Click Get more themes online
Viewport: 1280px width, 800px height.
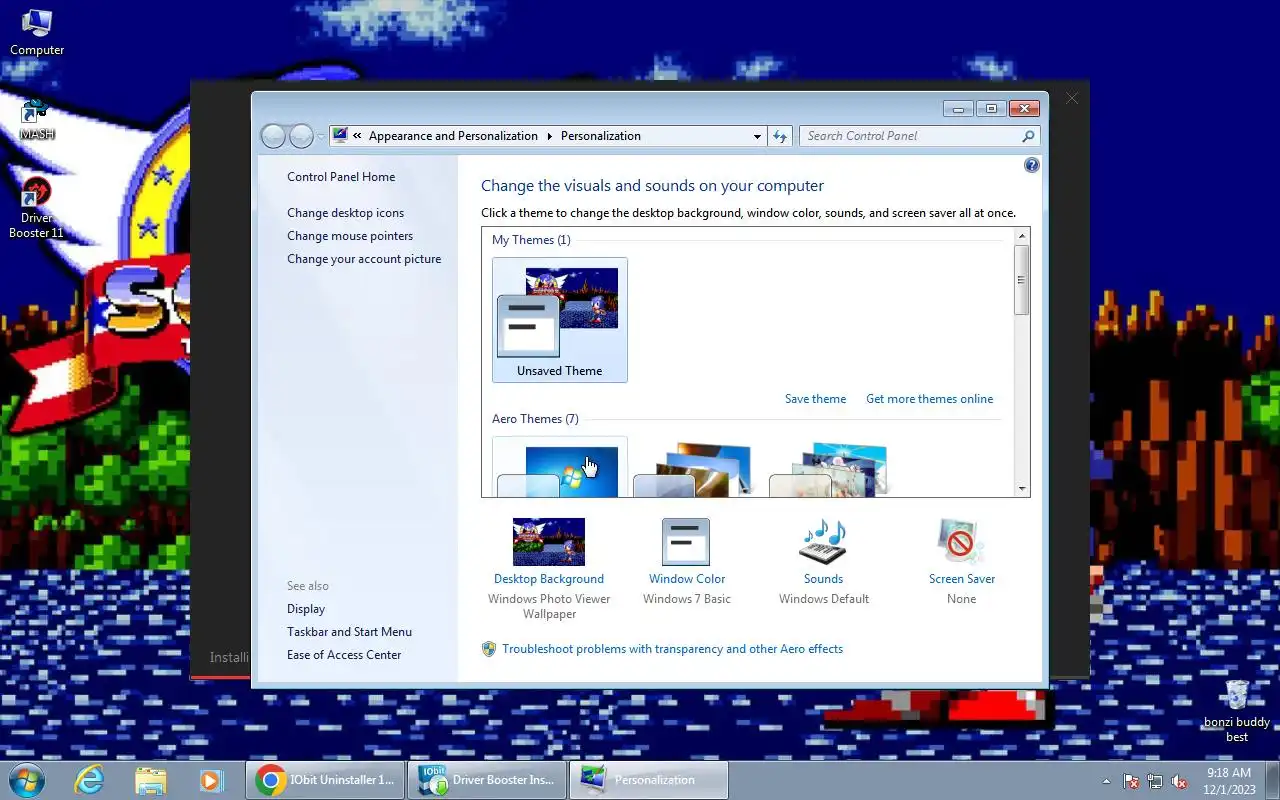(930, 399)
